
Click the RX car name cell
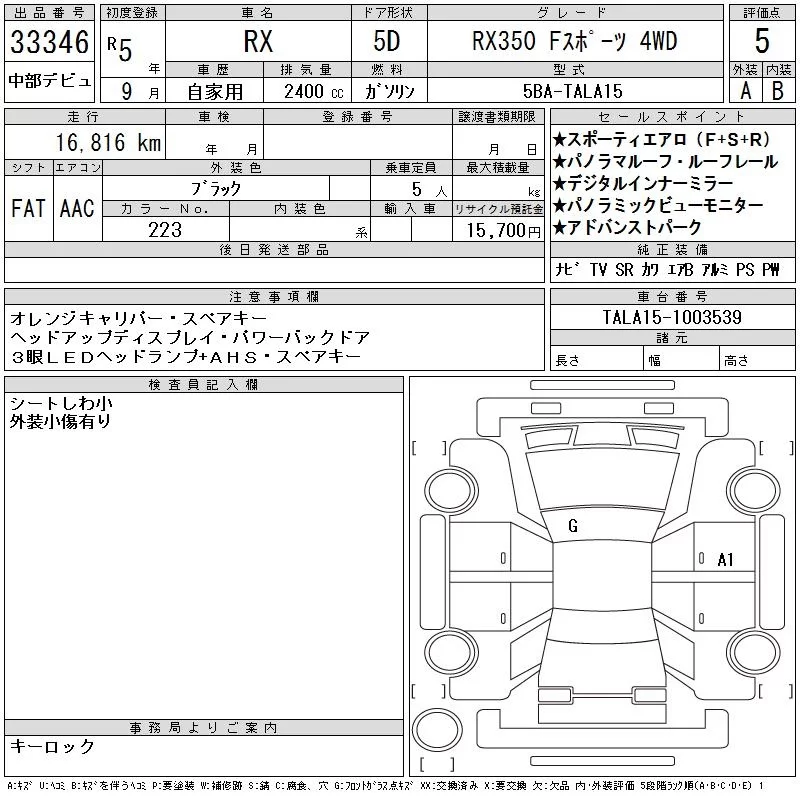click(x=258, y=41)
